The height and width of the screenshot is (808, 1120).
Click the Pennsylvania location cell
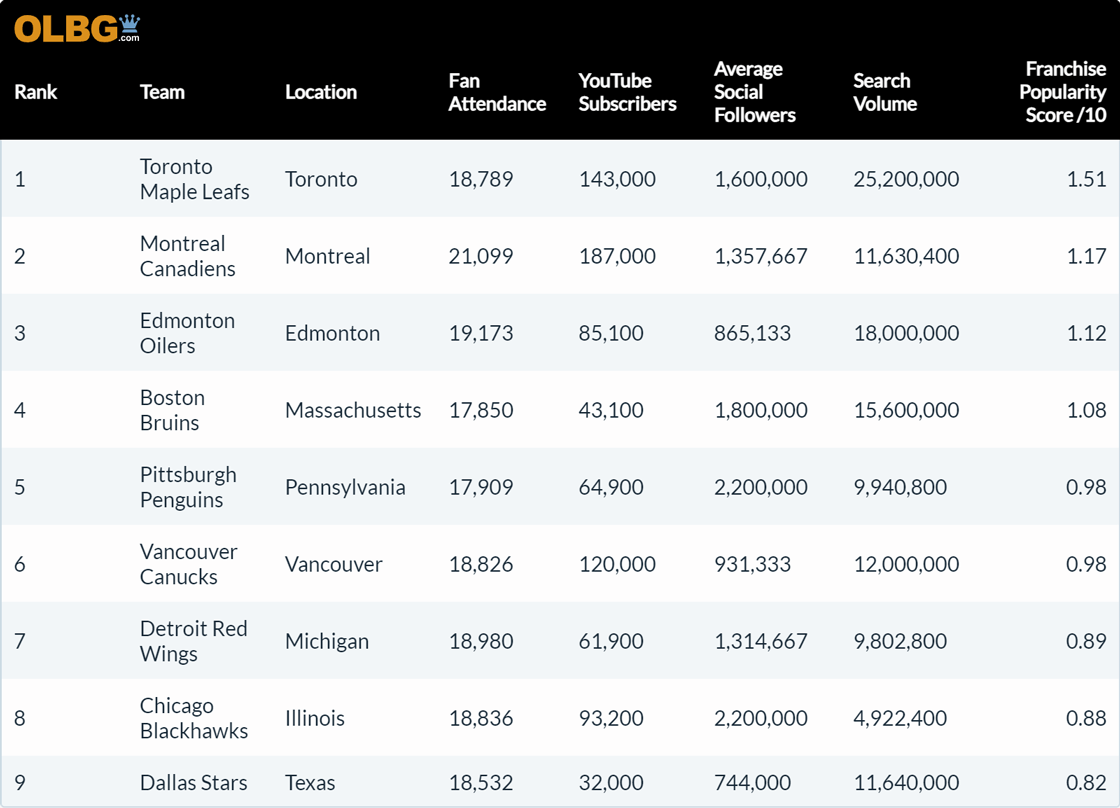[345, 487]
